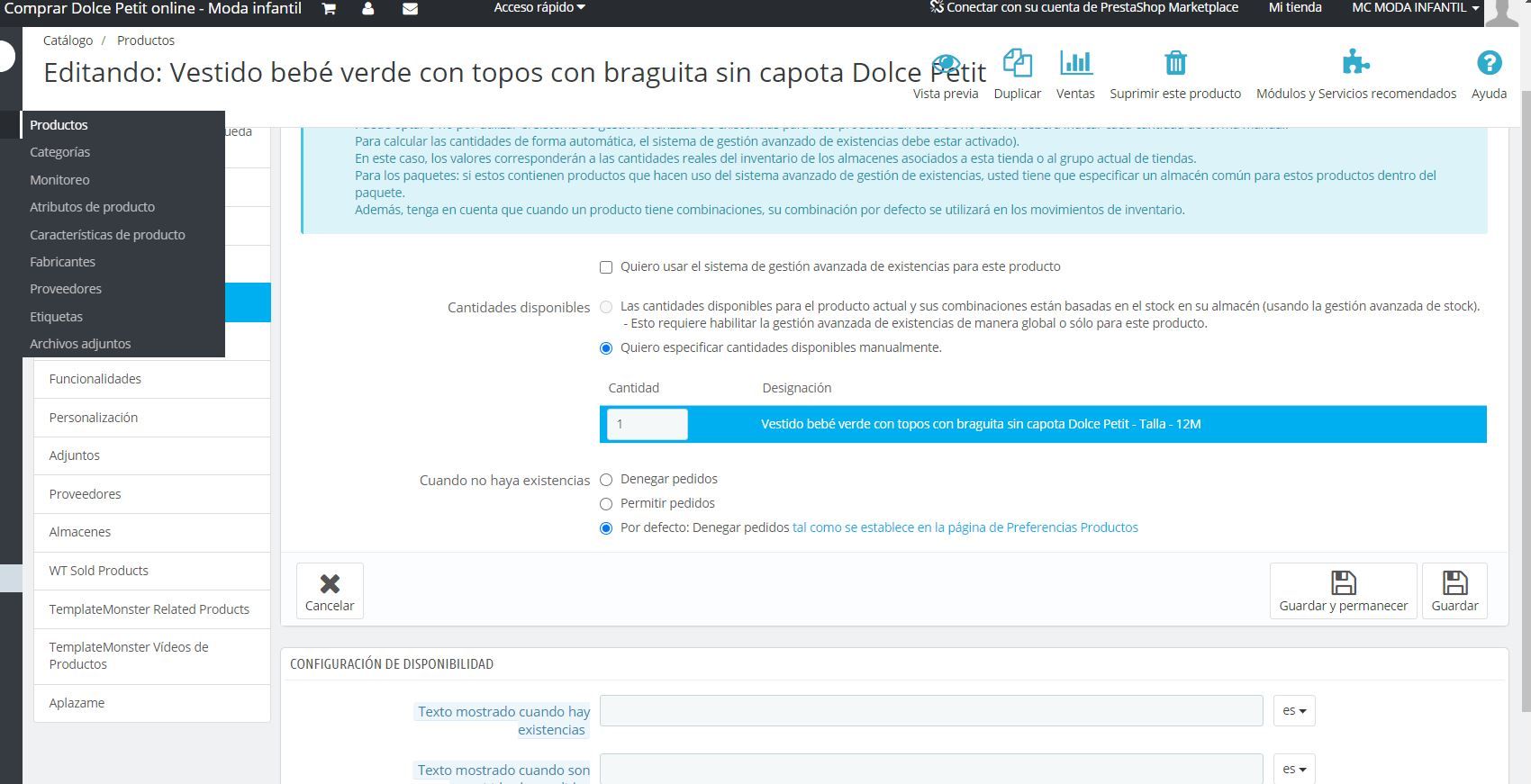The height and width of the screenshot is (784, 1531).
Task: Choose Denegar pedidos radio option
Action: (606, 480)
